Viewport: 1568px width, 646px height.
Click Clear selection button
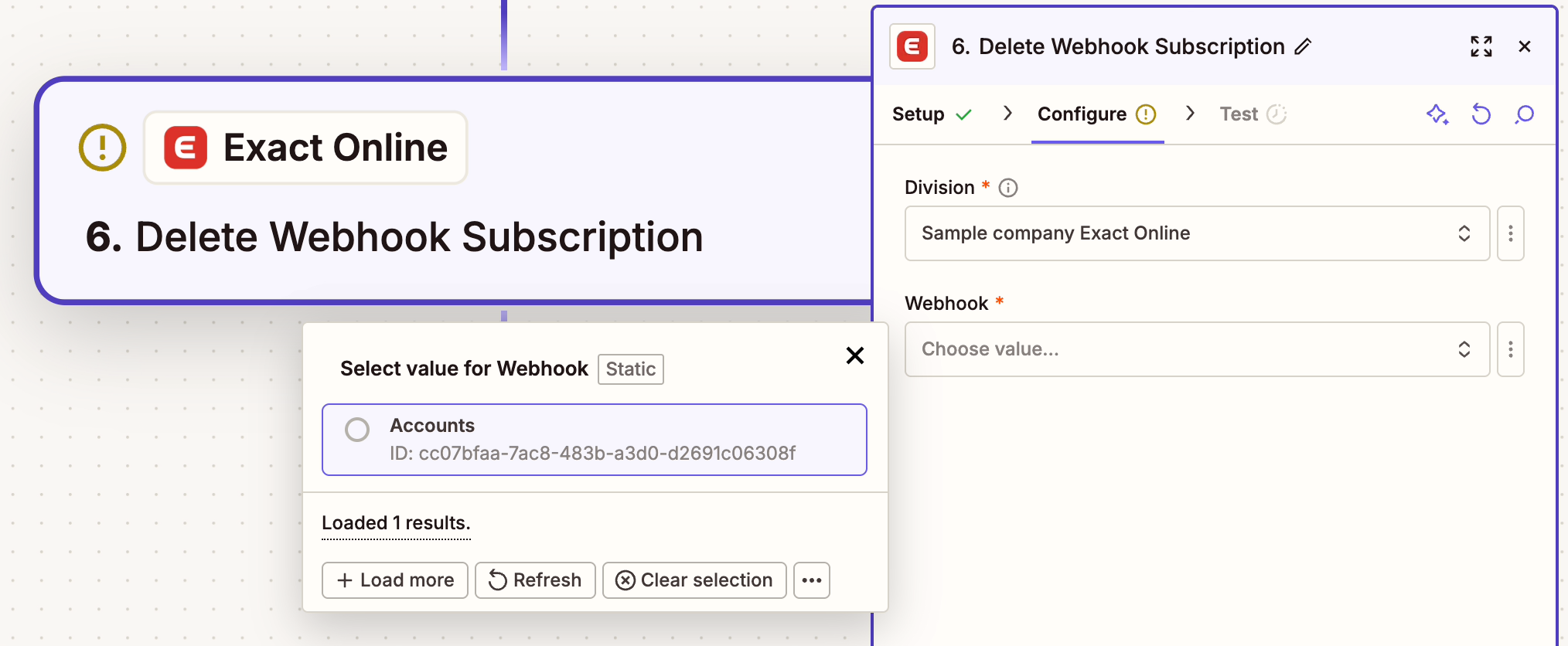click(694, 580)
